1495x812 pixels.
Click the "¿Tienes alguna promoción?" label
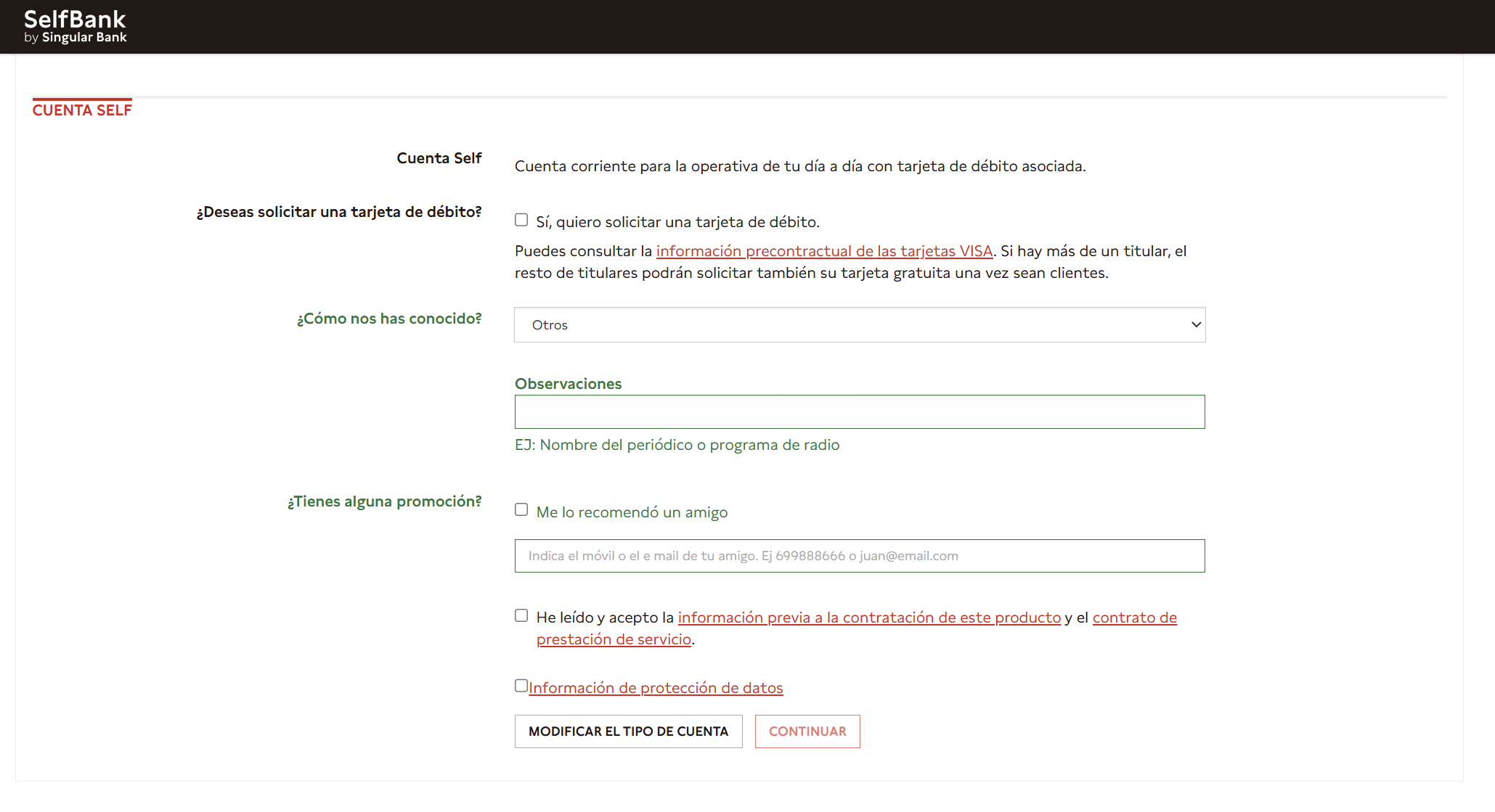point(384,501)
